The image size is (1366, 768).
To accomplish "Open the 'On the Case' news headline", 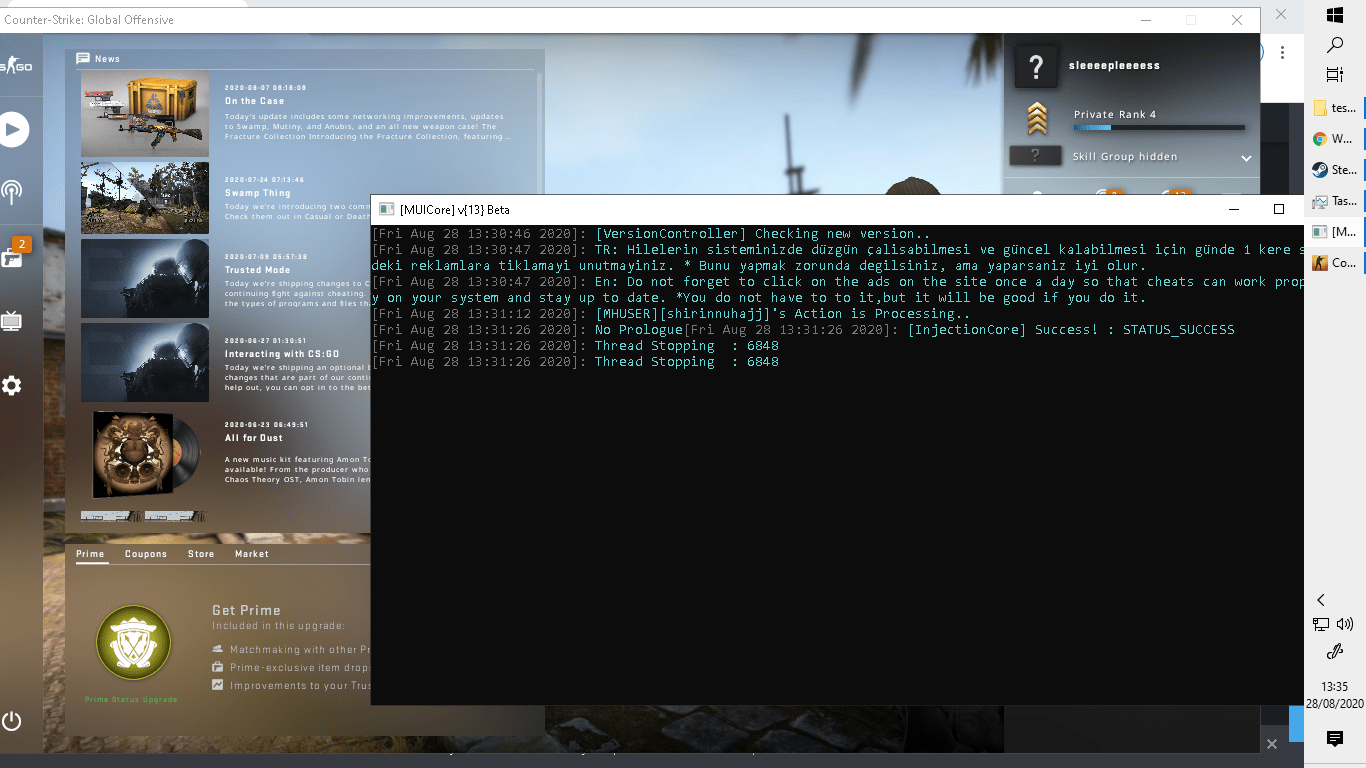I will pyautogui.click(x=254, y=101).
